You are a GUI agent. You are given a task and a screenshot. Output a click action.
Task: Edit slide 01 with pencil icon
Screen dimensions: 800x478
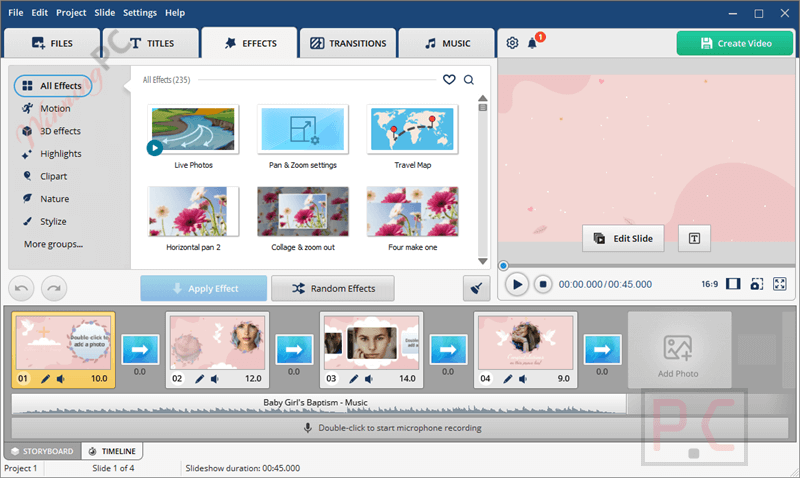click(x=45, y=379)
